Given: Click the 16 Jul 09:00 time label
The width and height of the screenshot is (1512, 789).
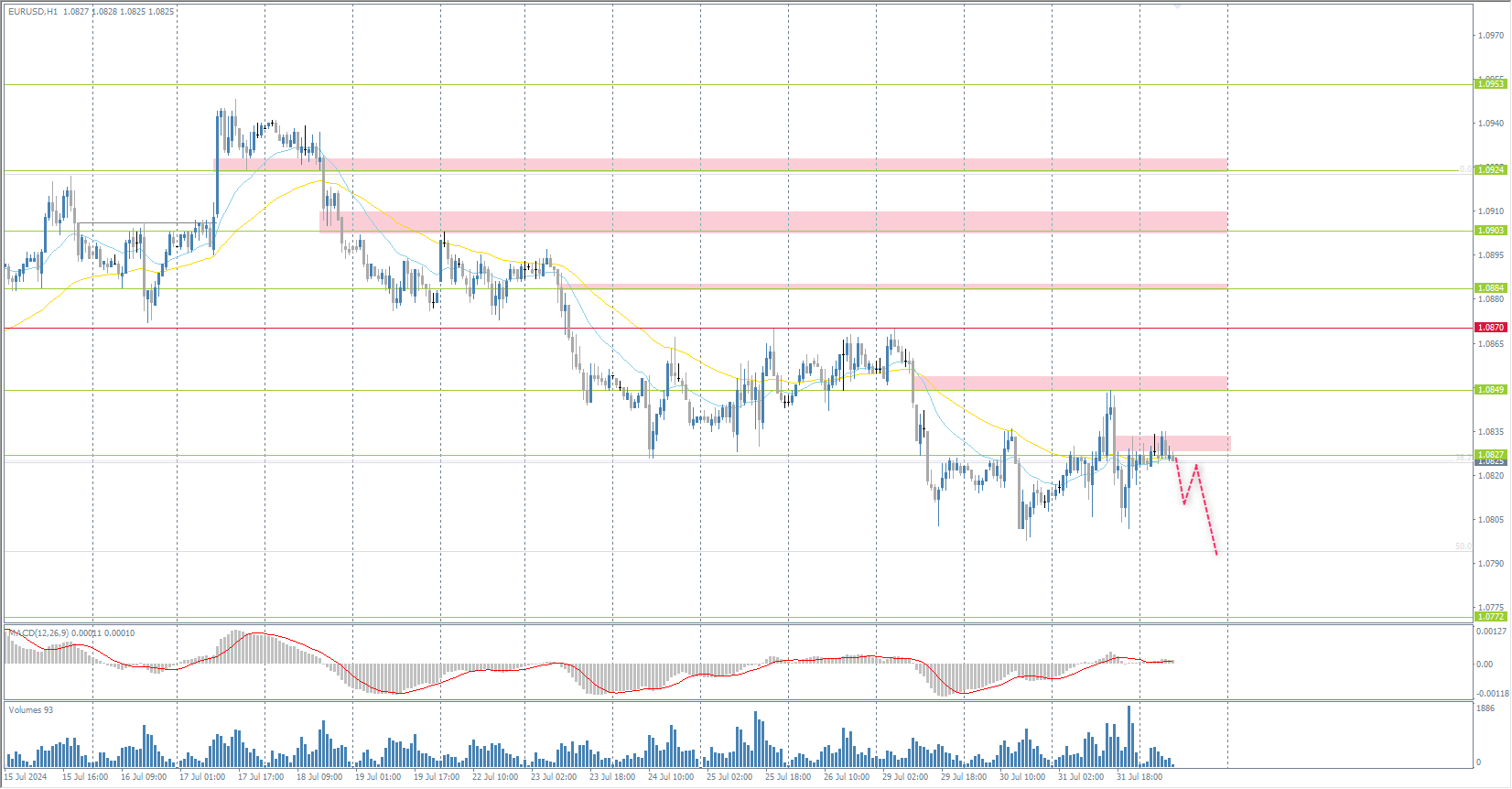Looking at the screenshot, I should 144,777.
